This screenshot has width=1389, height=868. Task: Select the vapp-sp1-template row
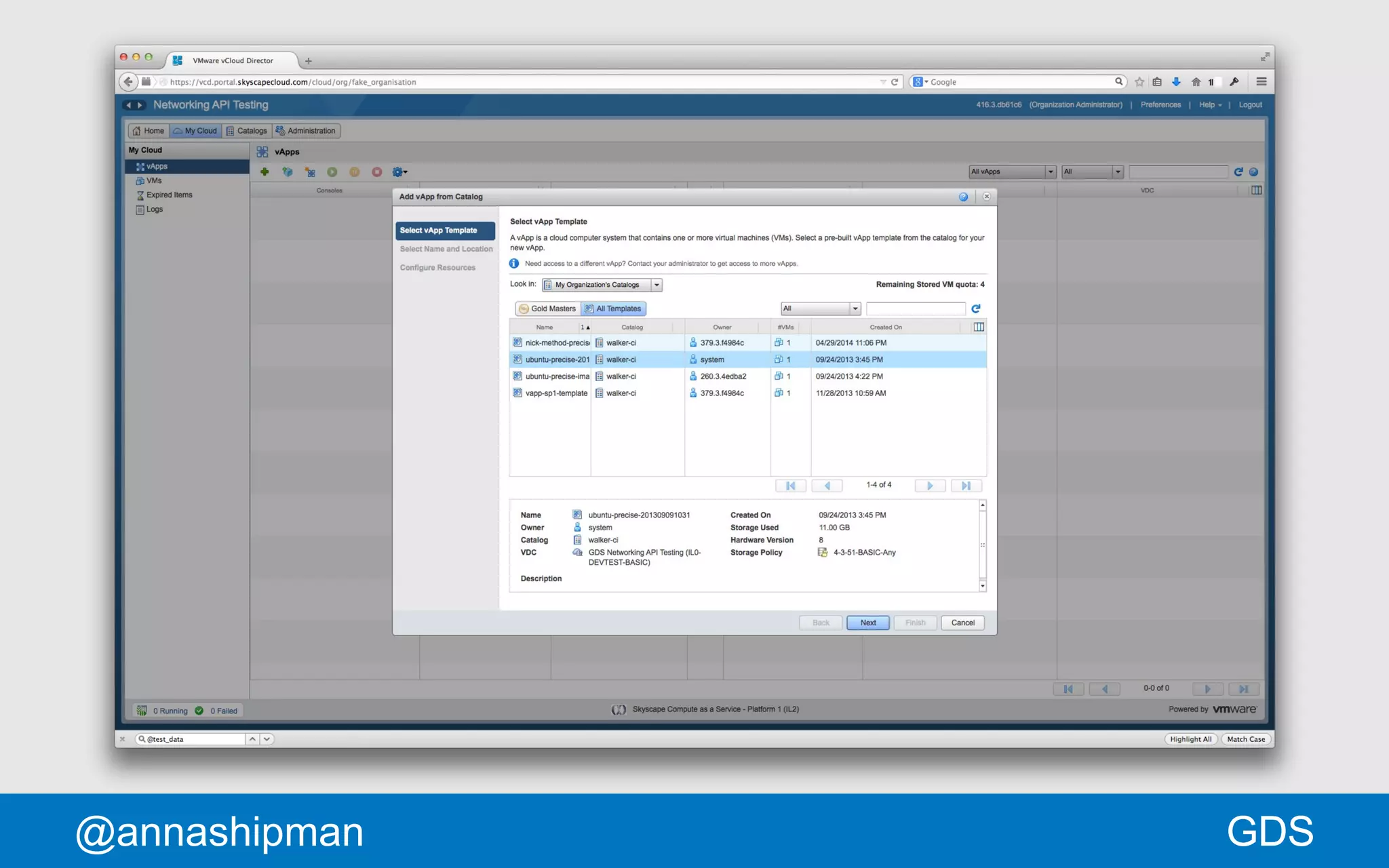pyautogui.click(x=556, y=393)
